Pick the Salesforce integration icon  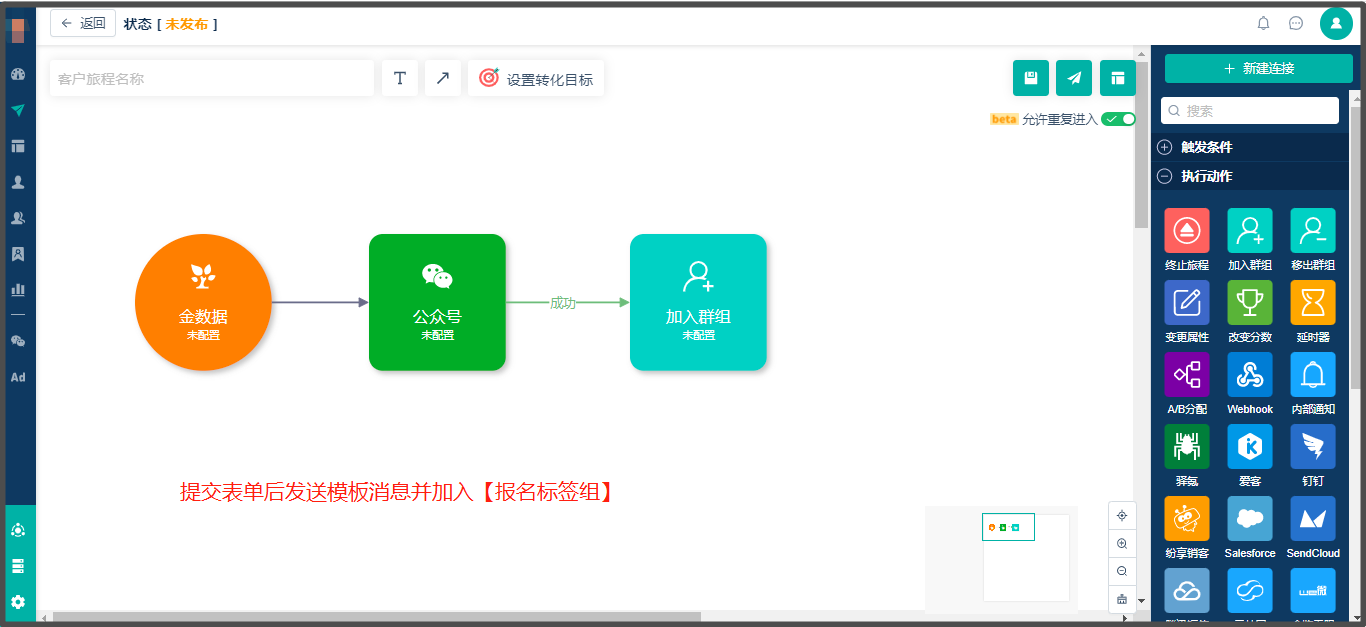(1250, 519)
